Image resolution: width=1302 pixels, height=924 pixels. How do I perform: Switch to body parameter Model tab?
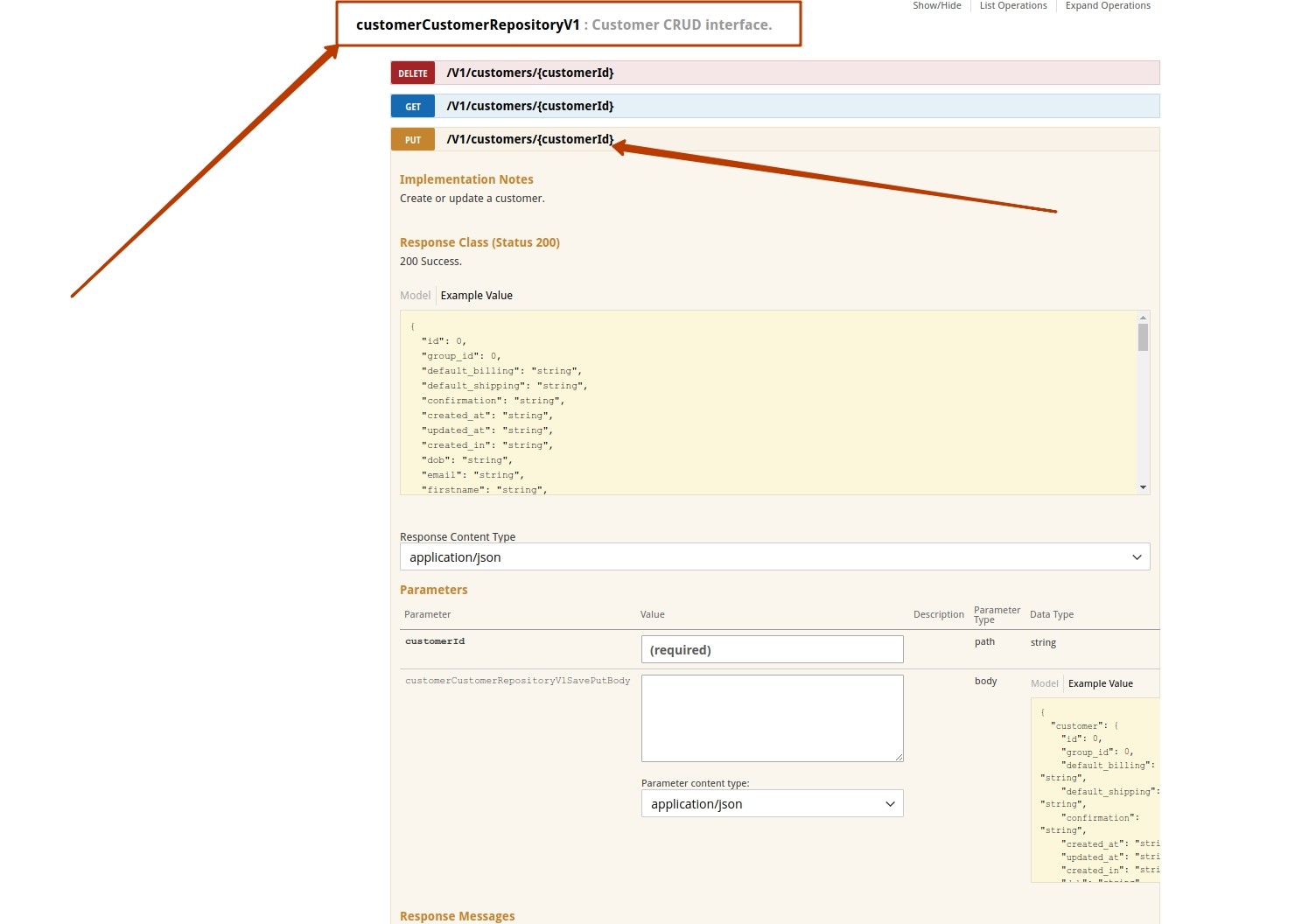pos(1044,683)
